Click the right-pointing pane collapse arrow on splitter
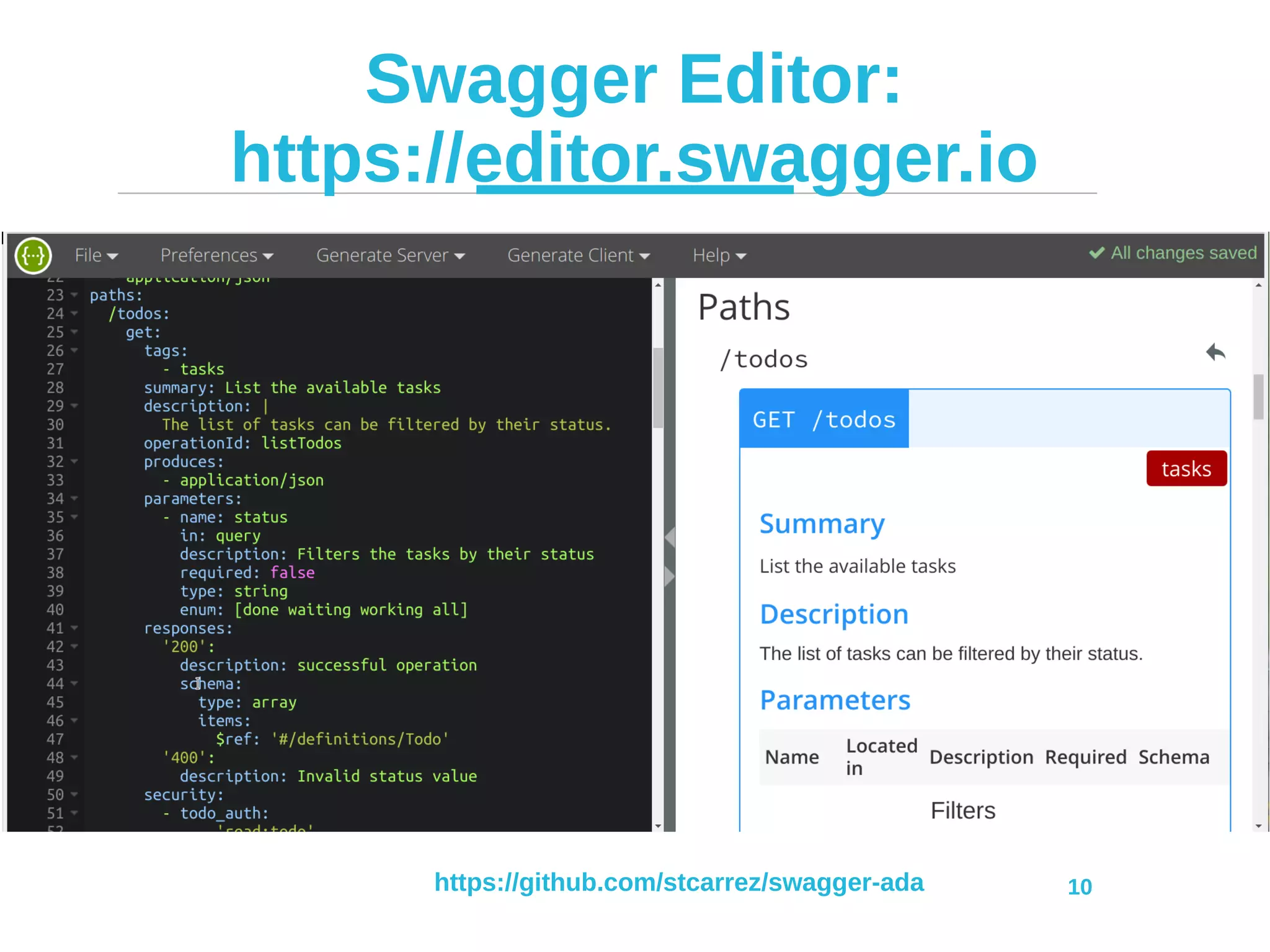The height and width of the screenshot is (952, 1270). 670,576
